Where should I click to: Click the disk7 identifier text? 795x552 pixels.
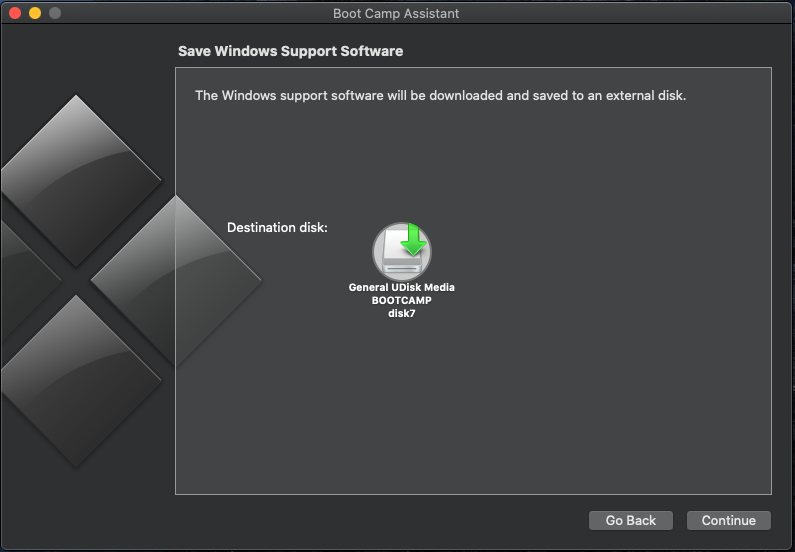coord(402,314)
